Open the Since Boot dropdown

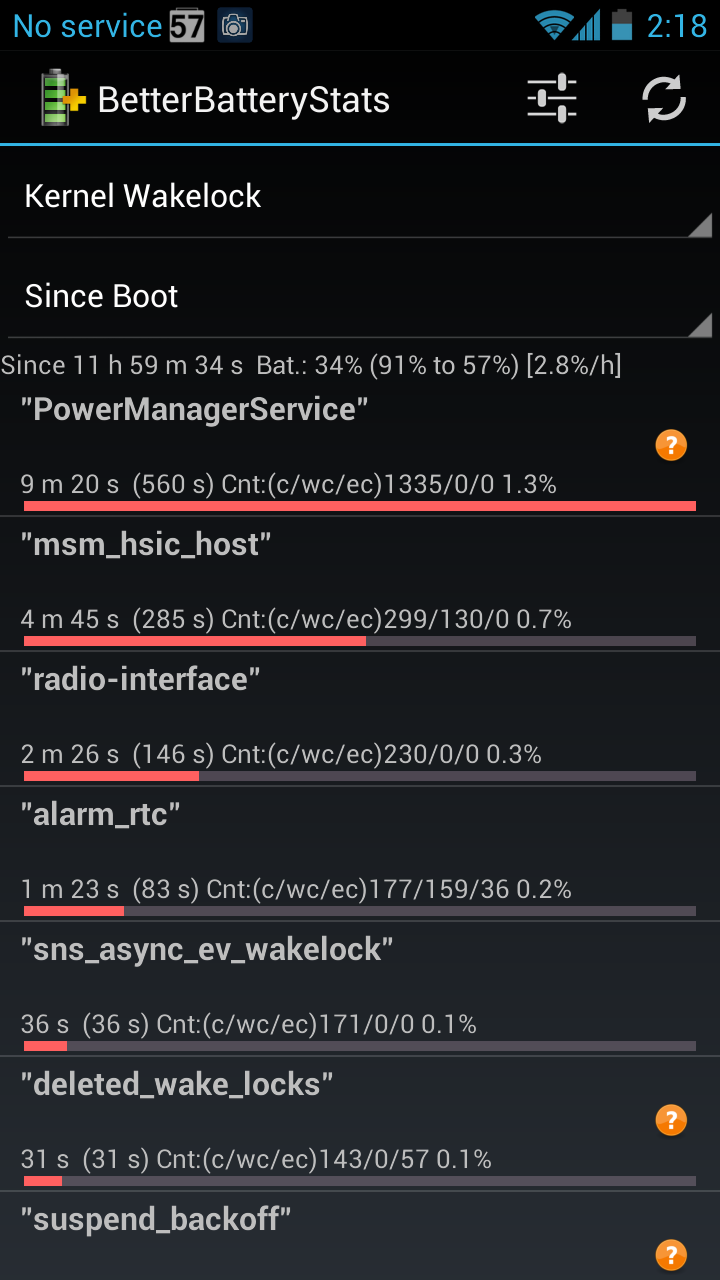point(360,296)
